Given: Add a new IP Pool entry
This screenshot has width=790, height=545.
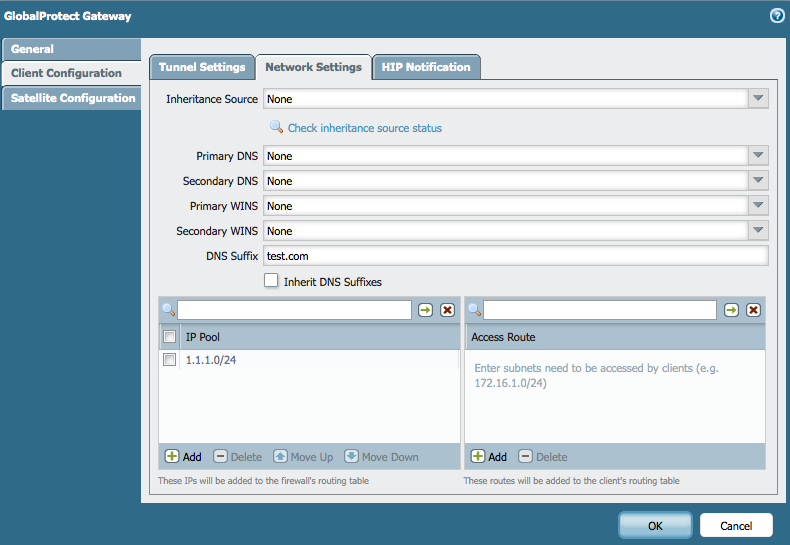Looking at the screenshot, I should tap(183, 457).
